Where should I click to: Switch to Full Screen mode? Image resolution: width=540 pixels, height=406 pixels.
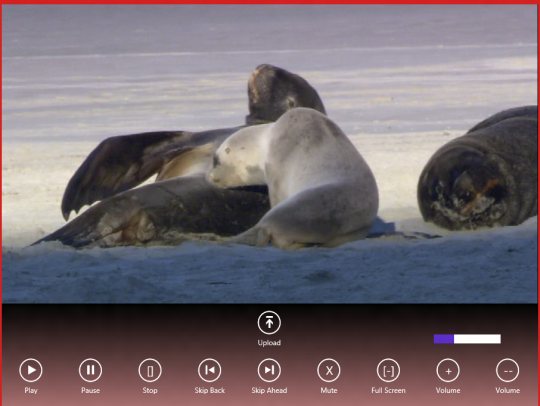(x=388, y=370)
